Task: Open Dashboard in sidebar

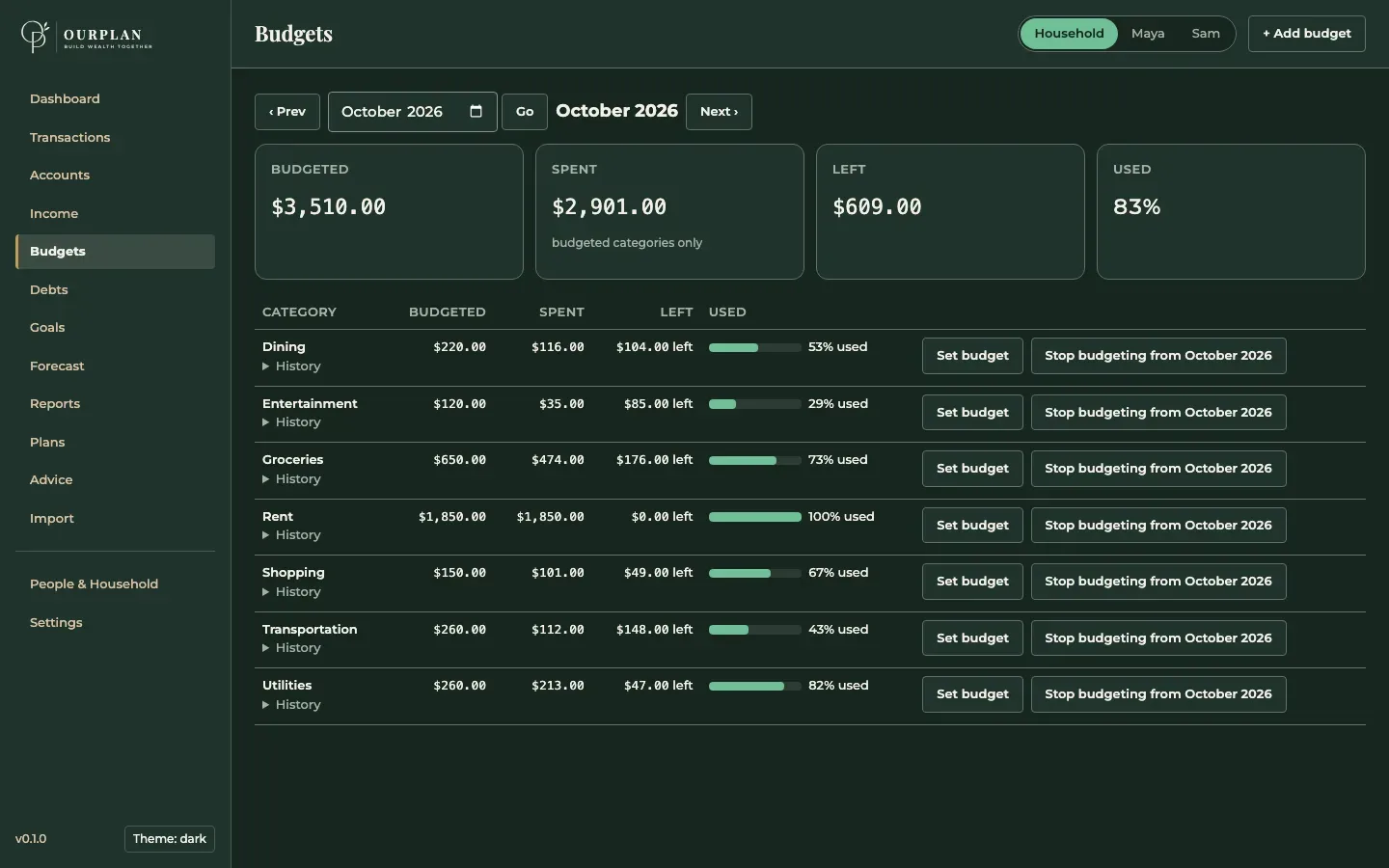Action: [x=115, y=99]
